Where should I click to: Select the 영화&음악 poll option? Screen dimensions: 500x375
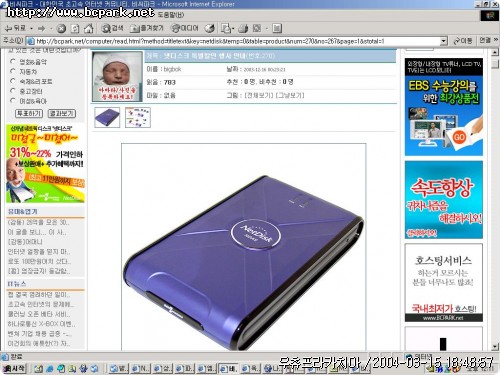(13, 61)
